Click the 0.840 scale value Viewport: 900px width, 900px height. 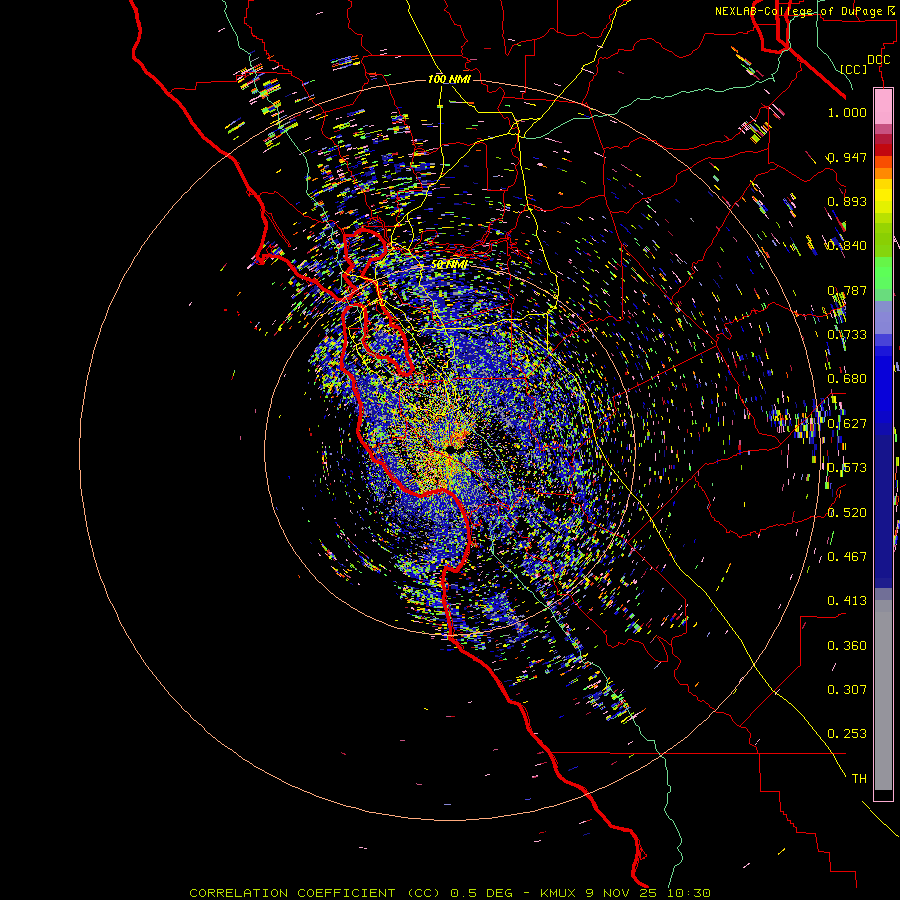[x=847, y=246]
